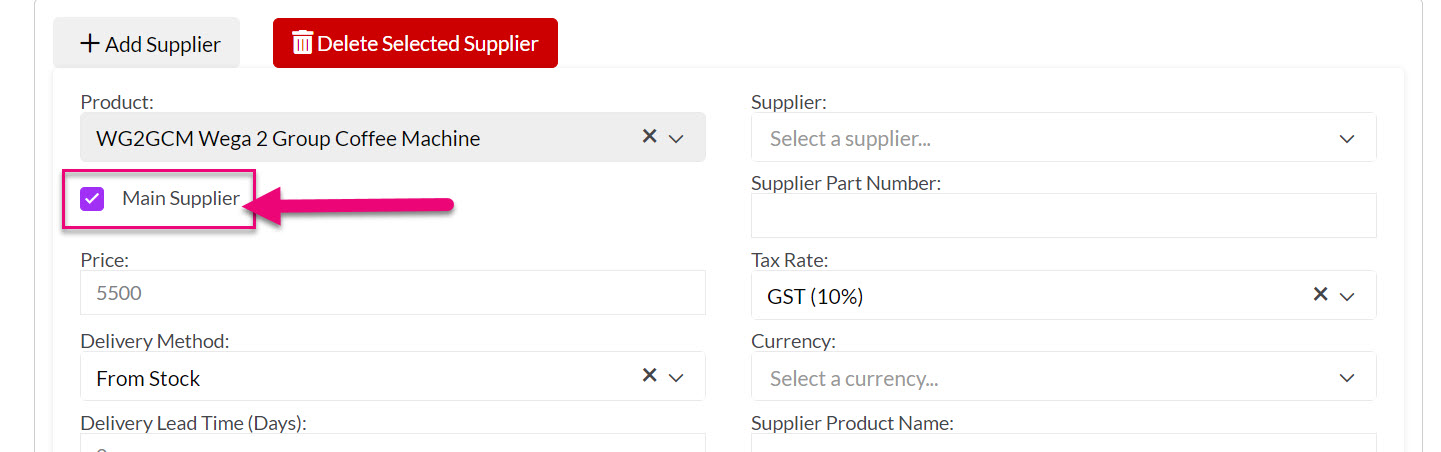Click the Add Supplier button
This screenshot has height=452, width=1441.
pyautogui.click(x=146, y=43)
